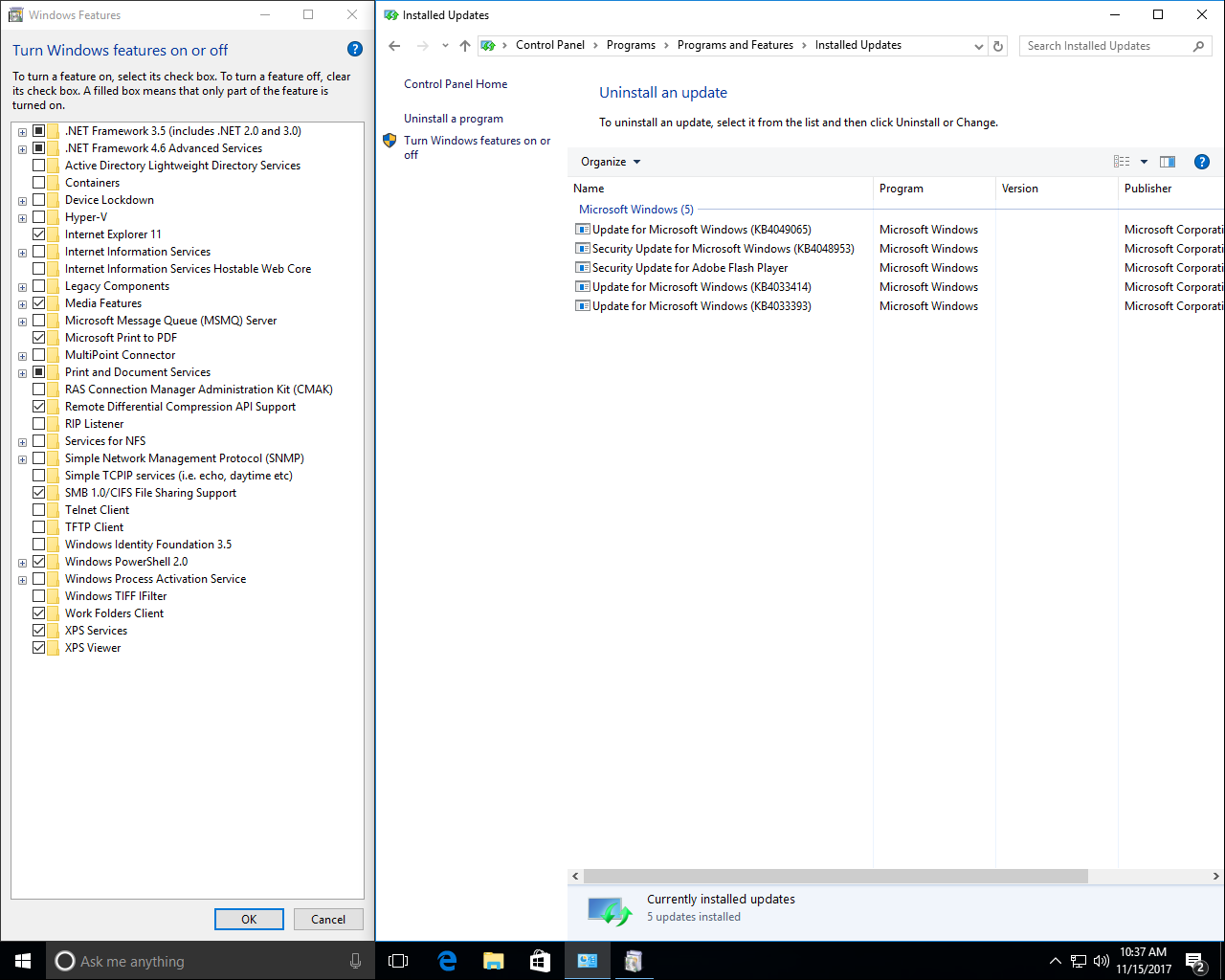Enable the TFTP Client checkbox
Screen dimensions: 1225x980
click(x=39, y=527)
